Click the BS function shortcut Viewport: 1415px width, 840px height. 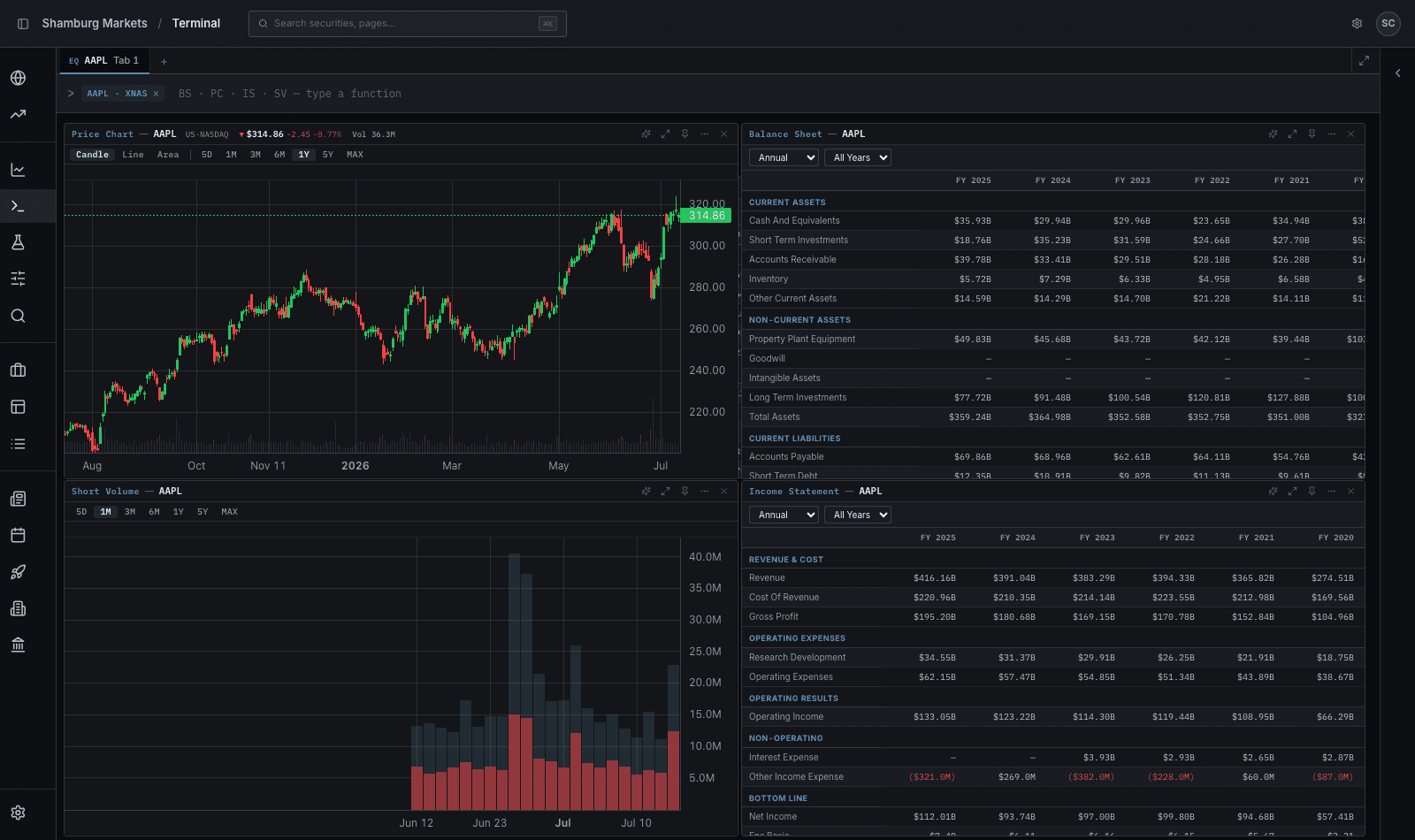pos(185,94)
